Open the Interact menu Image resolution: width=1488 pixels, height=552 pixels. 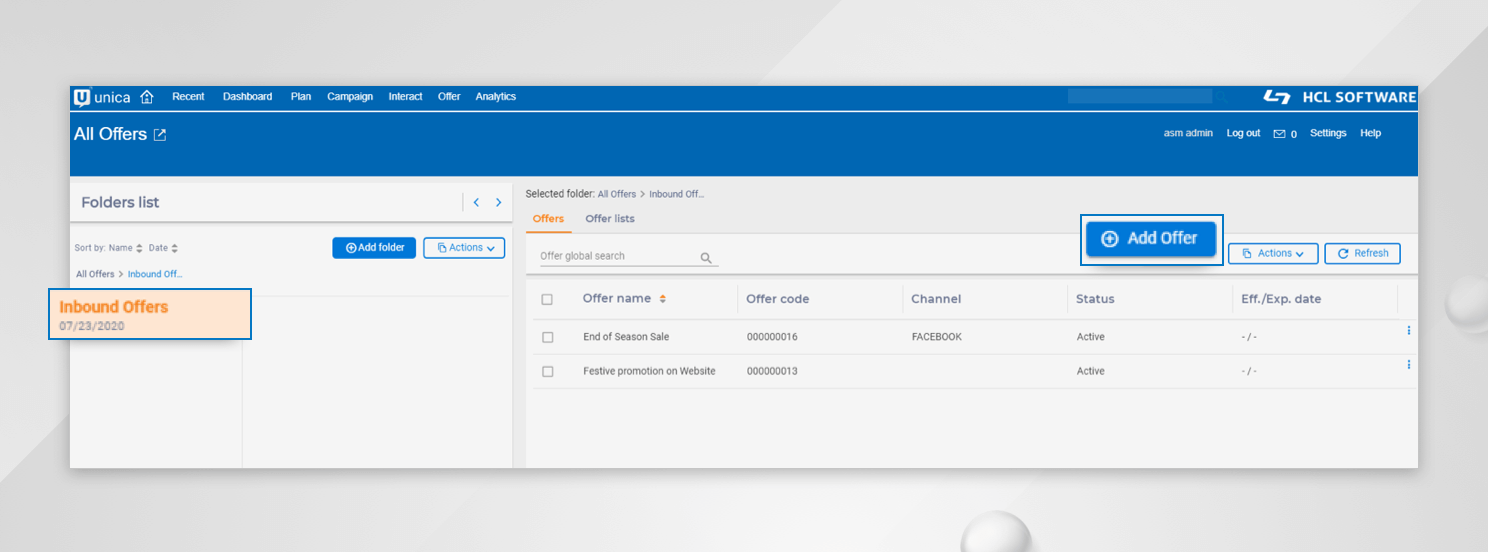pos(405,97)
